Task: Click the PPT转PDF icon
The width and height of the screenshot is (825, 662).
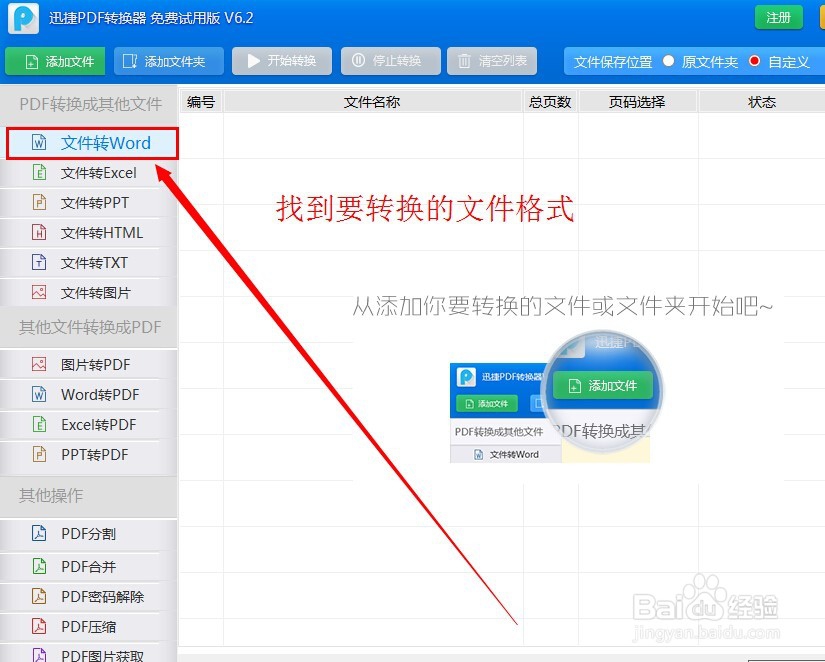Action: (x=39, y=454)
